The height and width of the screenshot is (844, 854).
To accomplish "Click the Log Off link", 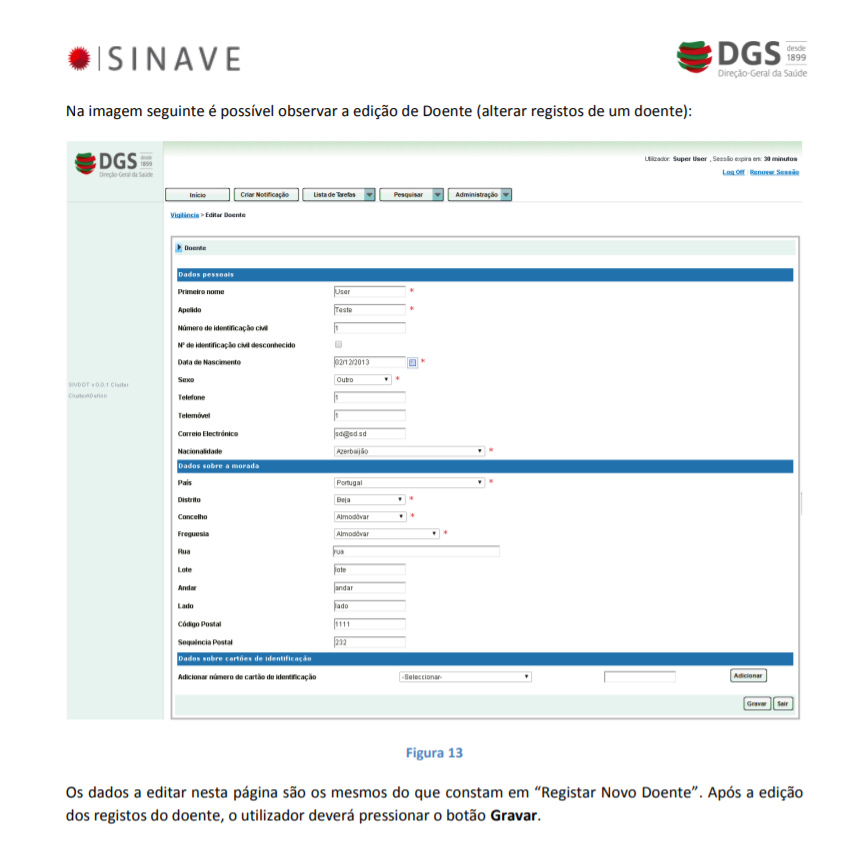I will (731, 172).
